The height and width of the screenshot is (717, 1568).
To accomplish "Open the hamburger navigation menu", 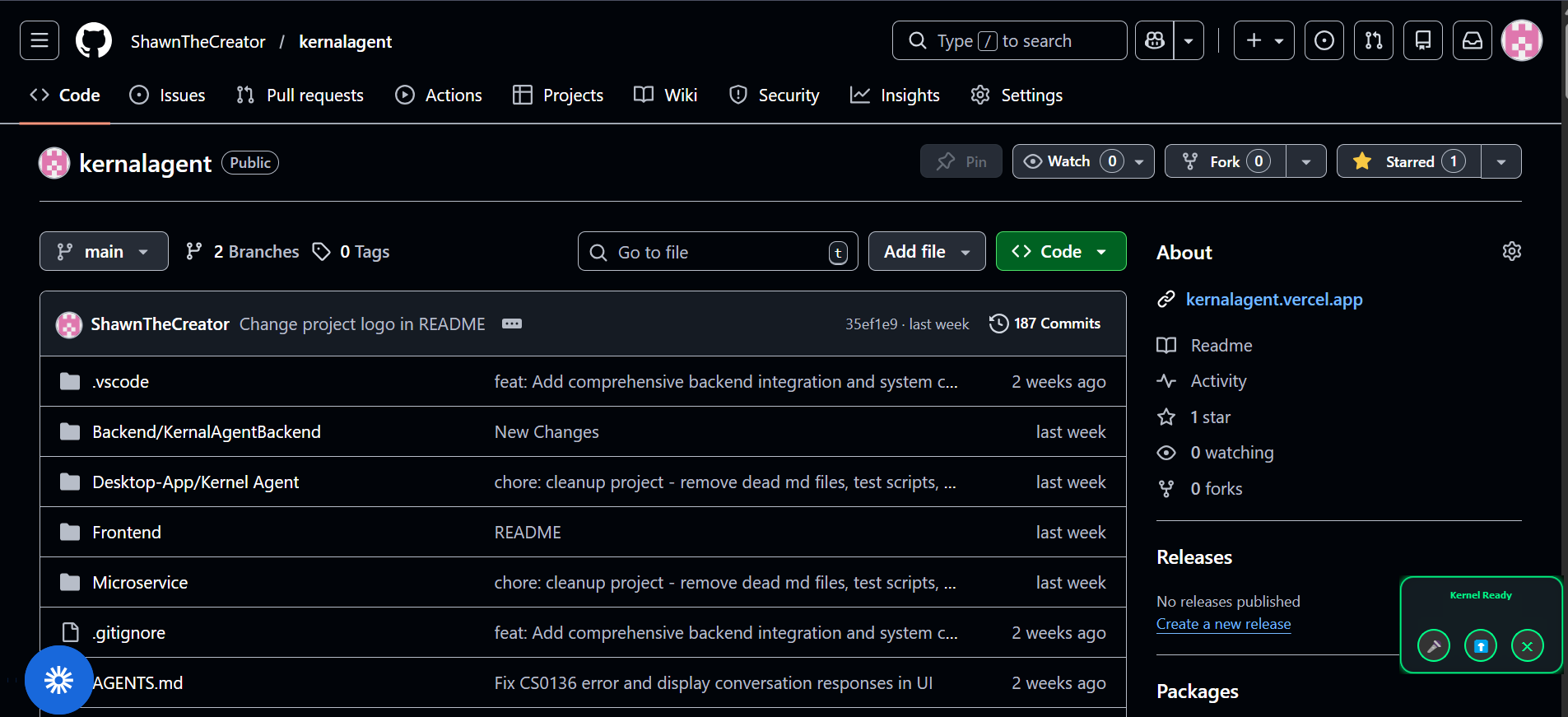I will 40,40.
